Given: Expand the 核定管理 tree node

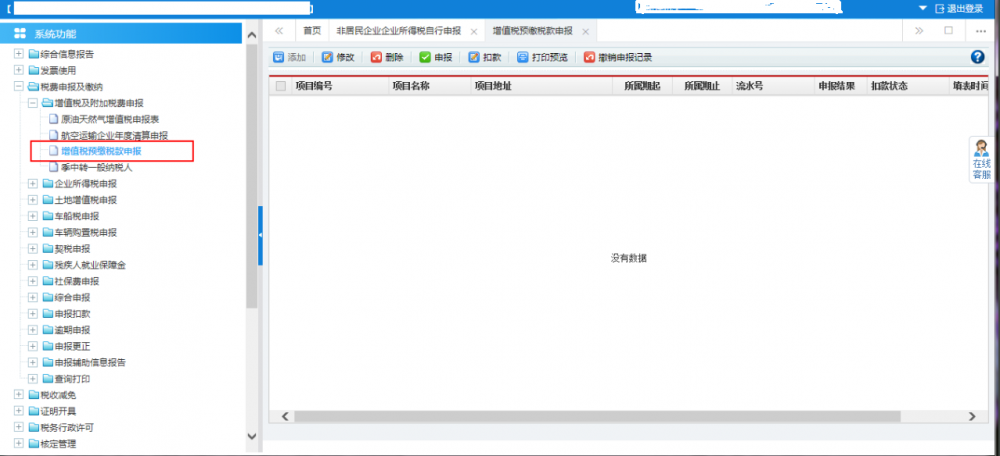Looking at the screenshot, I should point(18,443).
